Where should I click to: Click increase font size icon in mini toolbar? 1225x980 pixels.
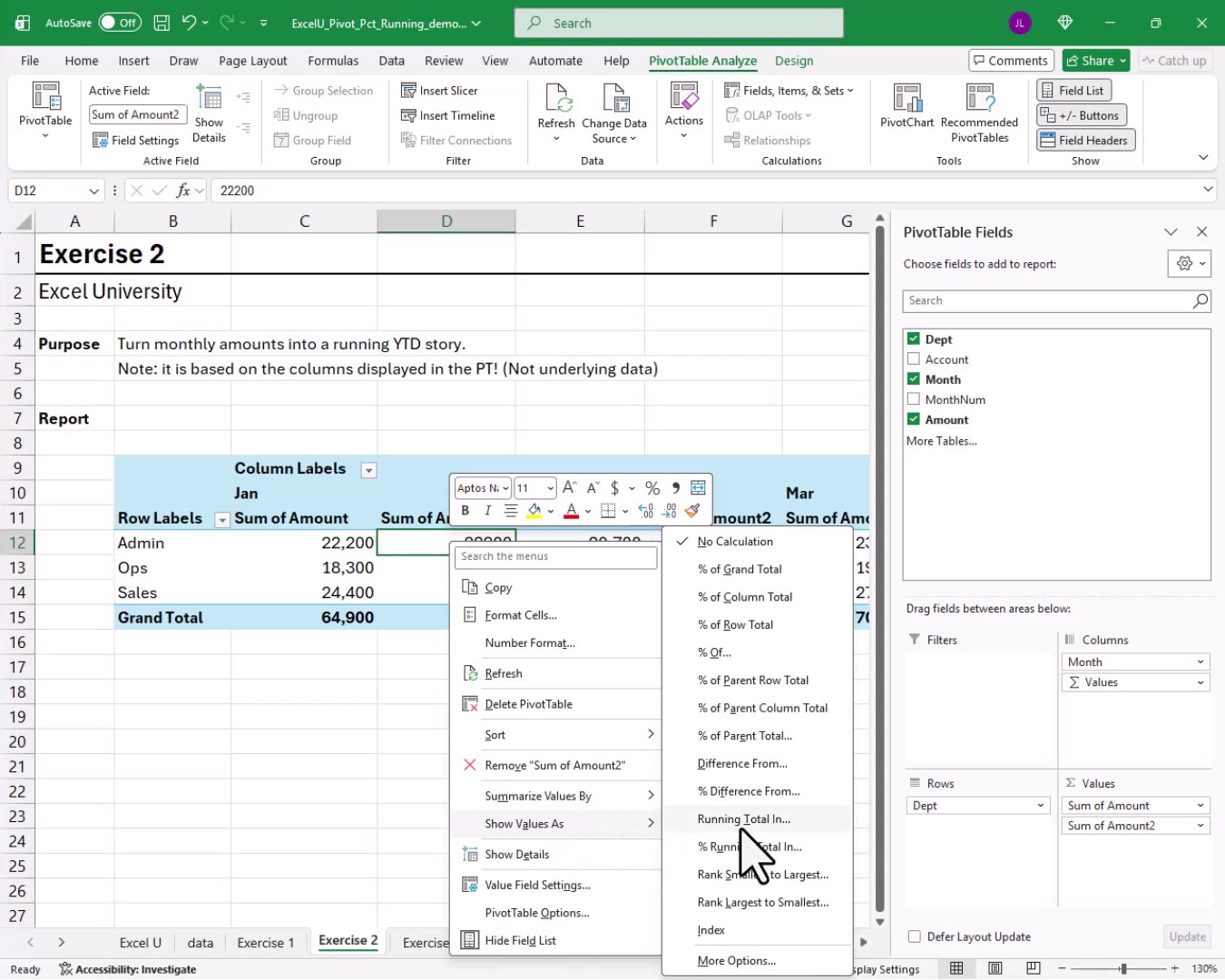pos(569,488)
